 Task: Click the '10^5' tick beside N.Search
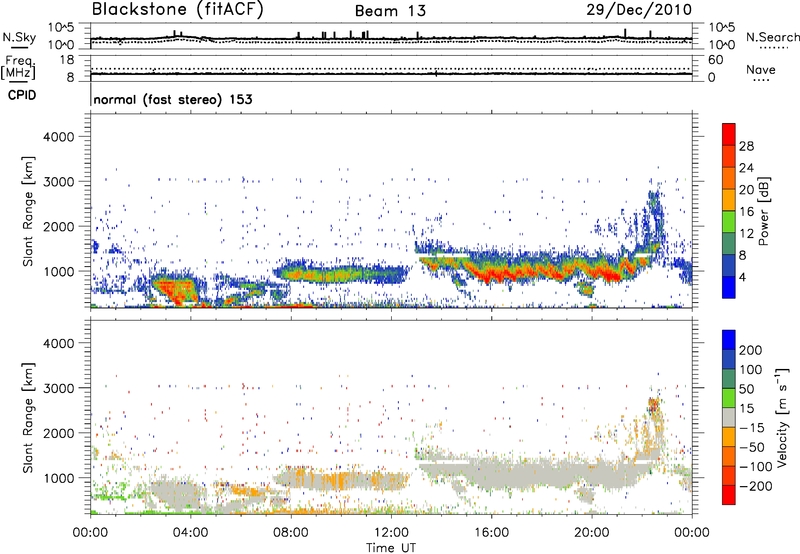(x=722, y=28)
